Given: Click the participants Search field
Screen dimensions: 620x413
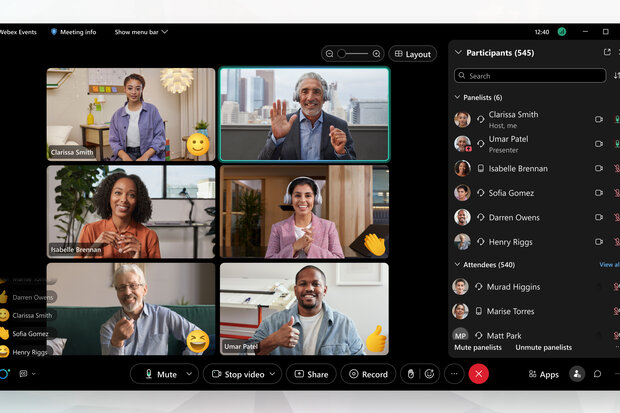Looking at the screenshot, I should (530, 76).
